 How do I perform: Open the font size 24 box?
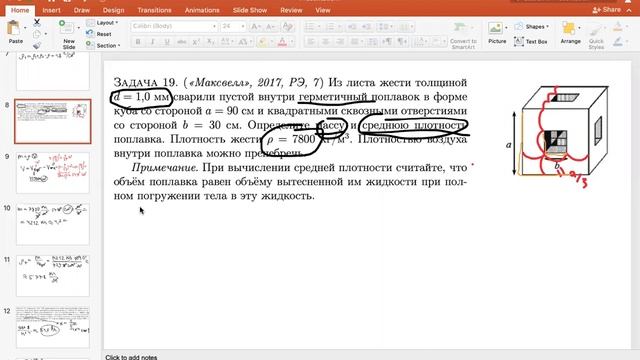[x=233, y=26]
